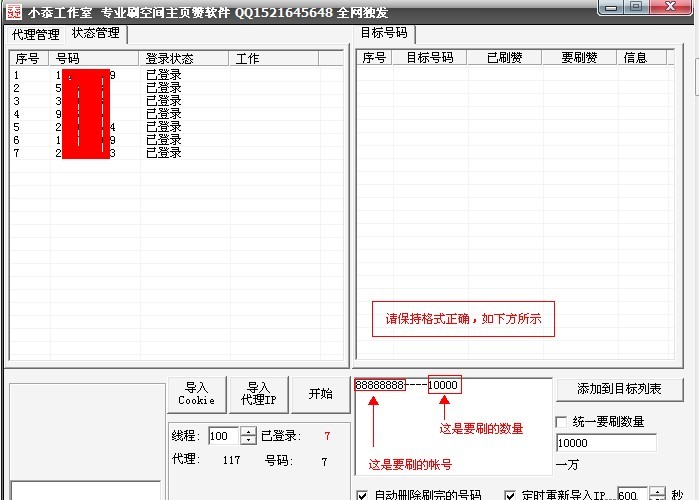Toggle the 统一要刷数量 checkbox
The width and height of the screenshot is (699, 500).
click(x=562, y=422)
